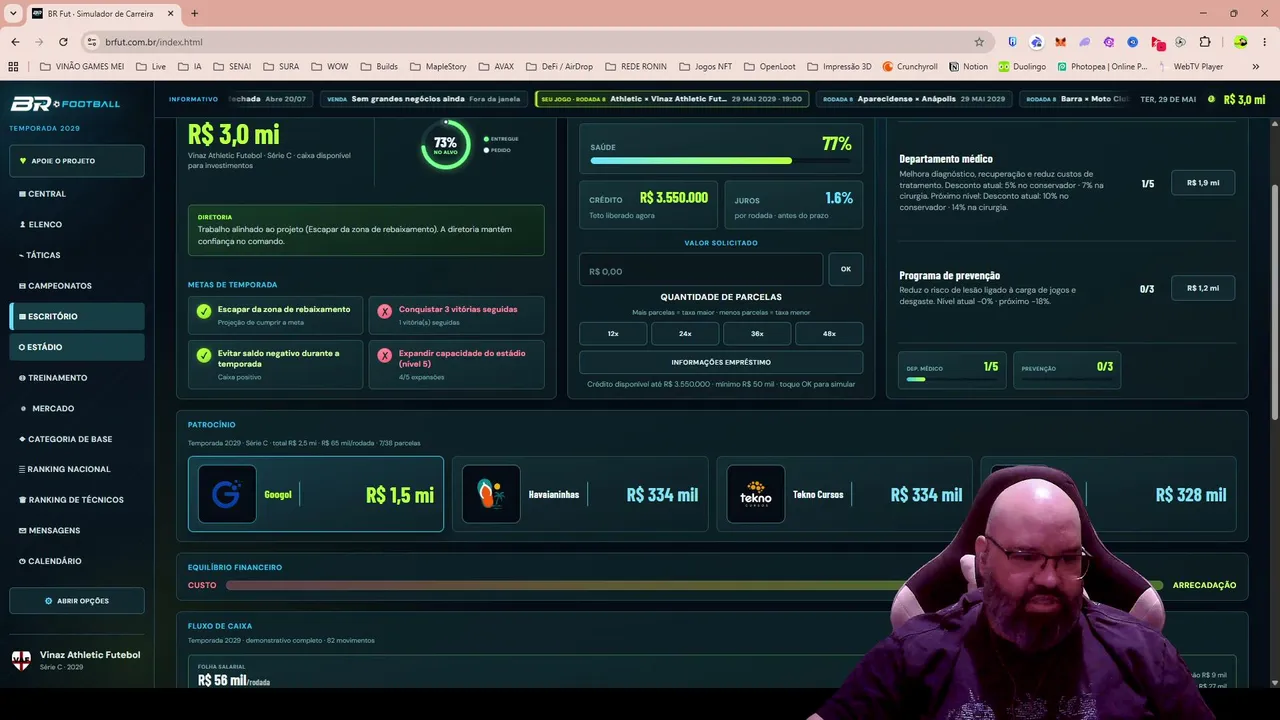Reload the brfut.com.br page

point(63,42)
